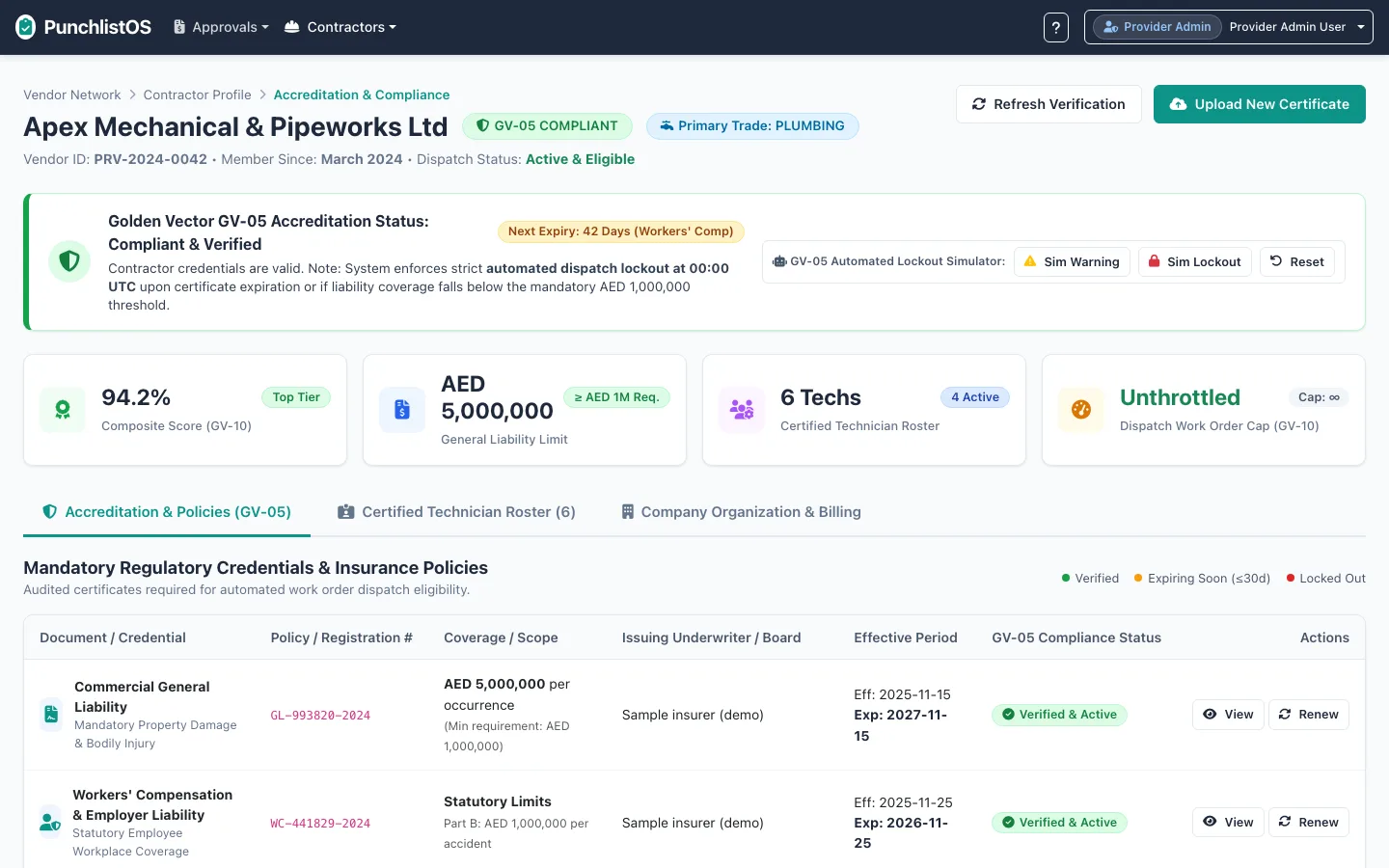Click the robot icon beside Lockout Simulator
Viewport: 1389px width, 868px height.
pos(779,261)
